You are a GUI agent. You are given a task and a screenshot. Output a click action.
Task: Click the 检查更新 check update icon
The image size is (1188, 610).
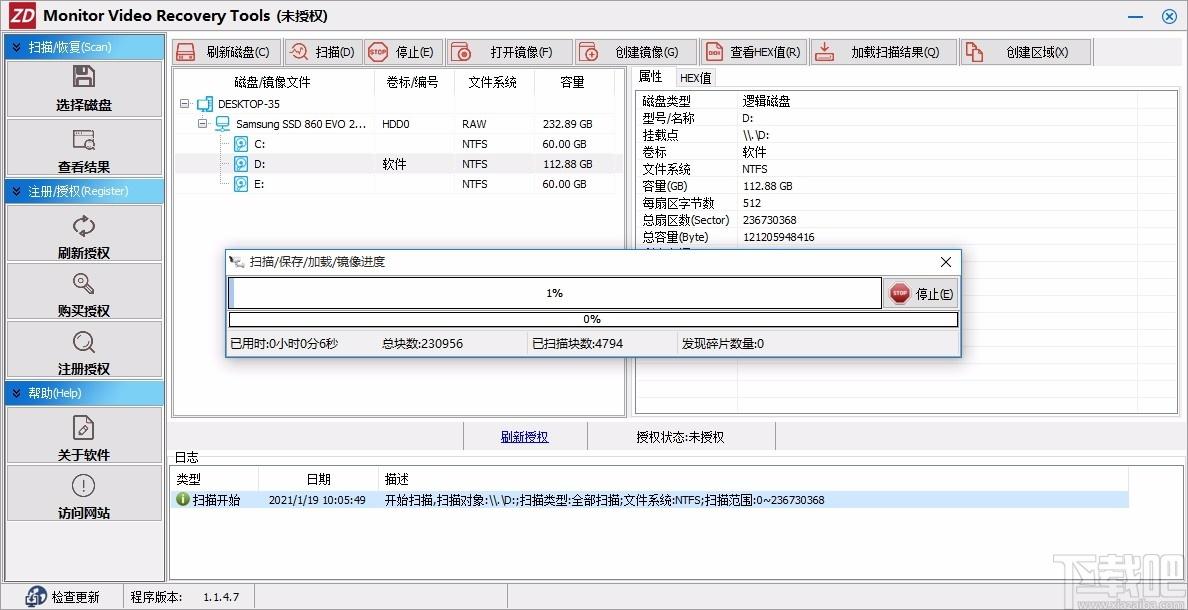click(x=36, y=597)
